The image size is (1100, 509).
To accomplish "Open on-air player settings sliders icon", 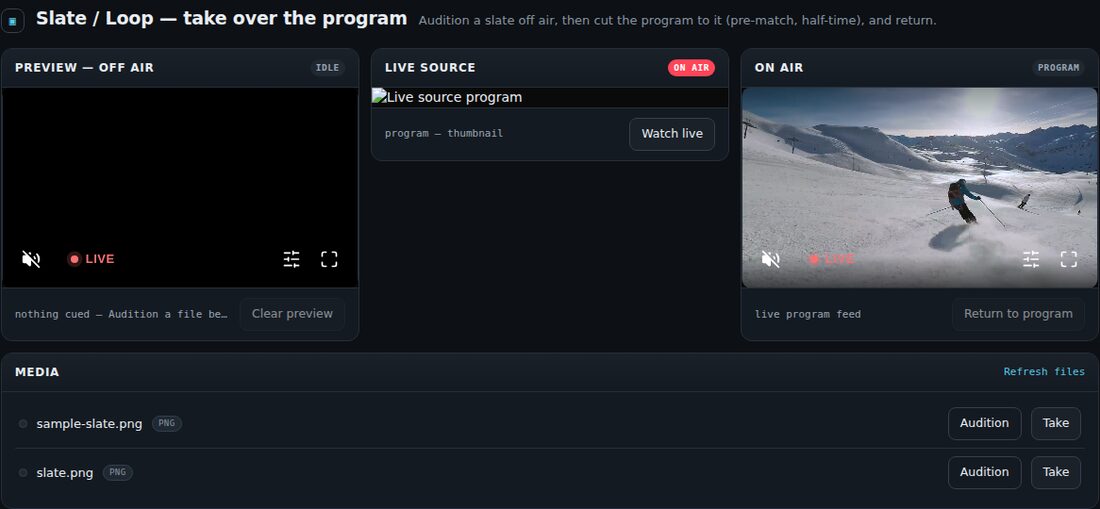I will click(x=1031, y=259).
